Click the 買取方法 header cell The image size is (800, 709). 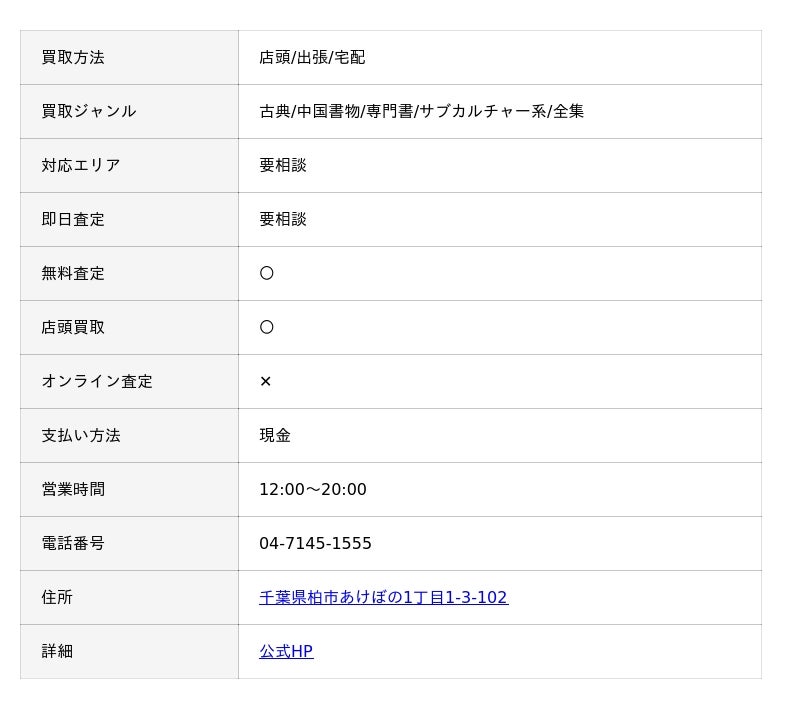coord(73,57)
